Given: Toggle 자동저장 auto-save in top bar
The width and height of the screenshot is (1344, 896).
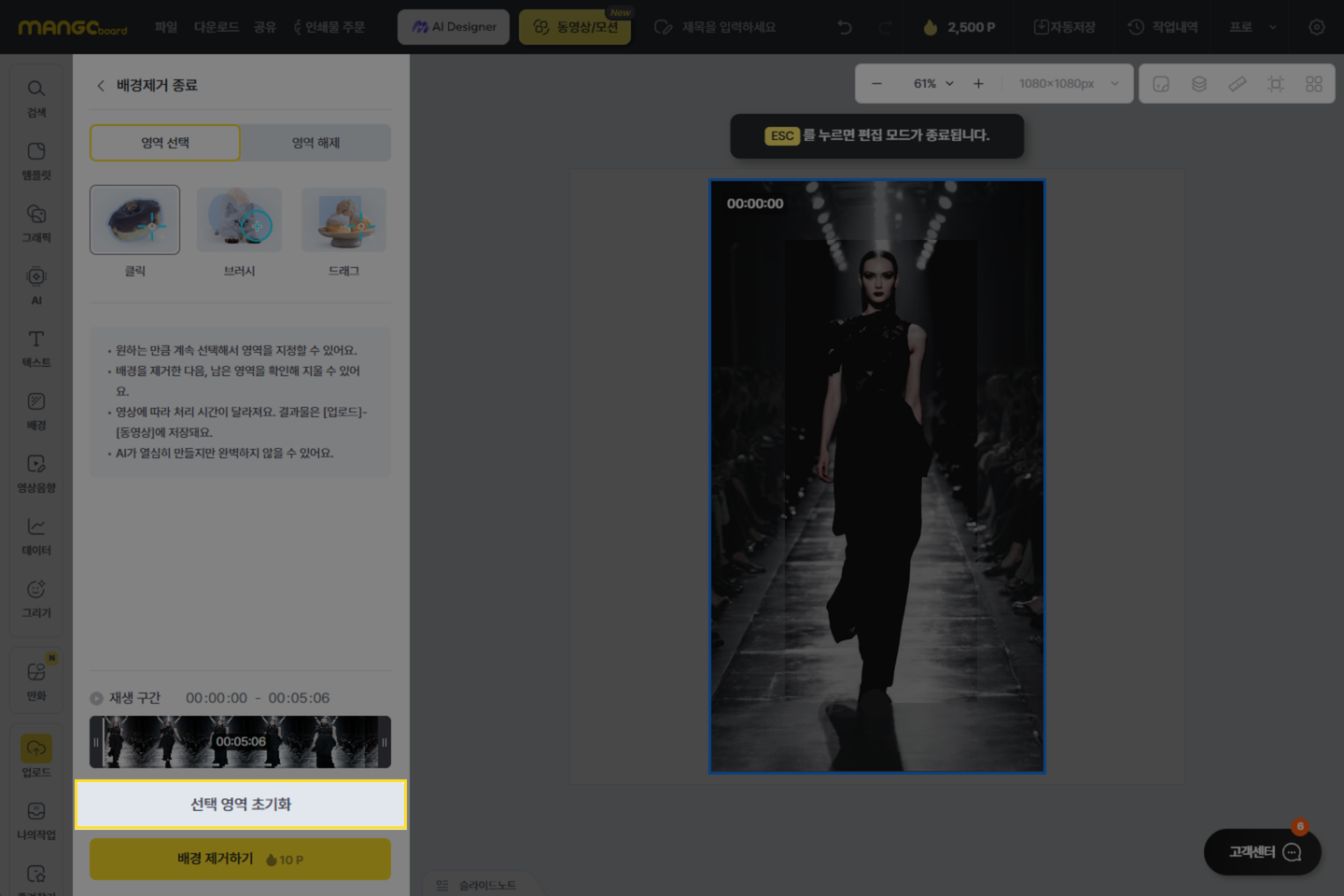Looking at the screenshot, I should [x=1065, y=27].
